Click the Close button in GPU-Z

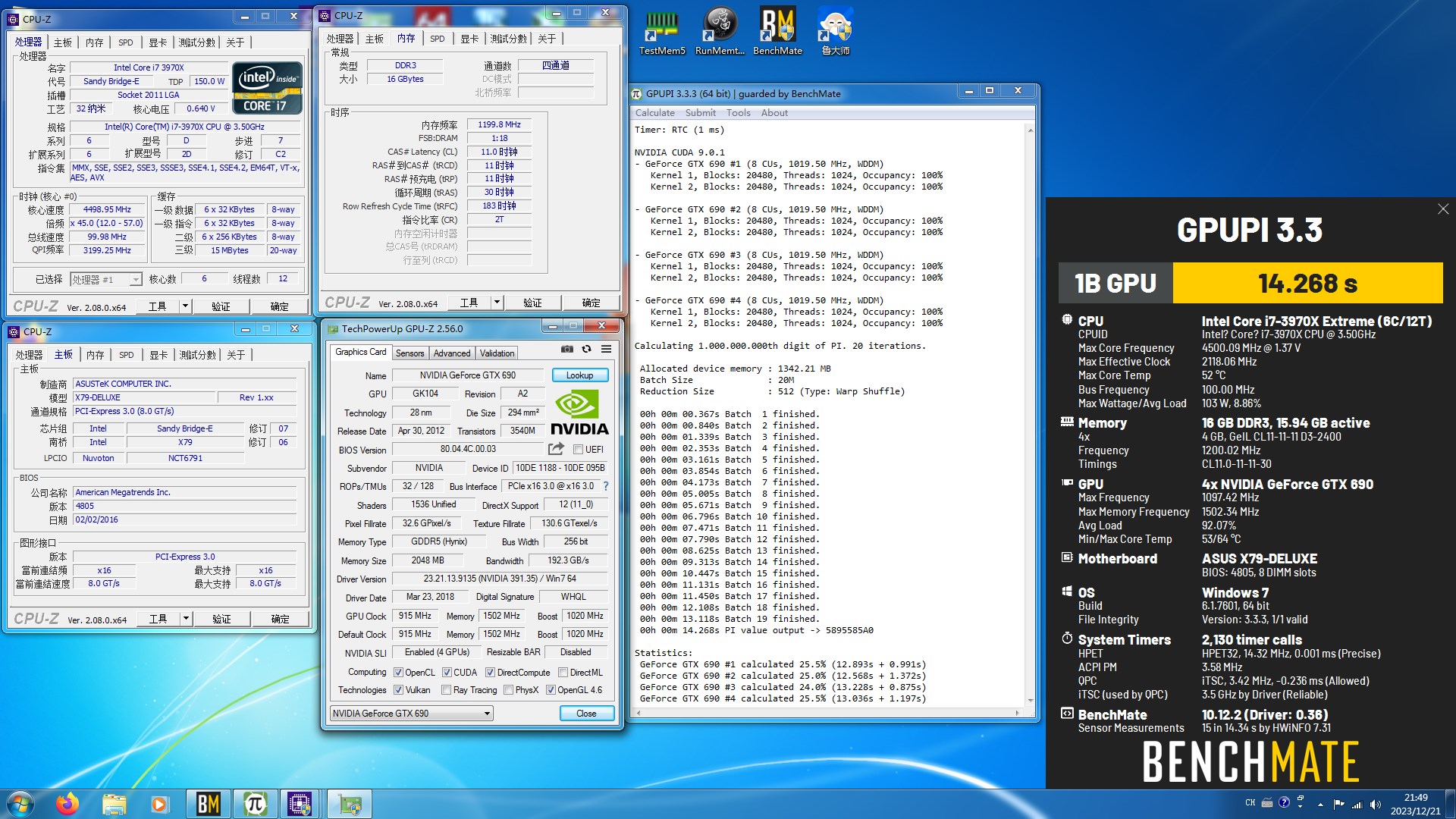coord(586,714)
